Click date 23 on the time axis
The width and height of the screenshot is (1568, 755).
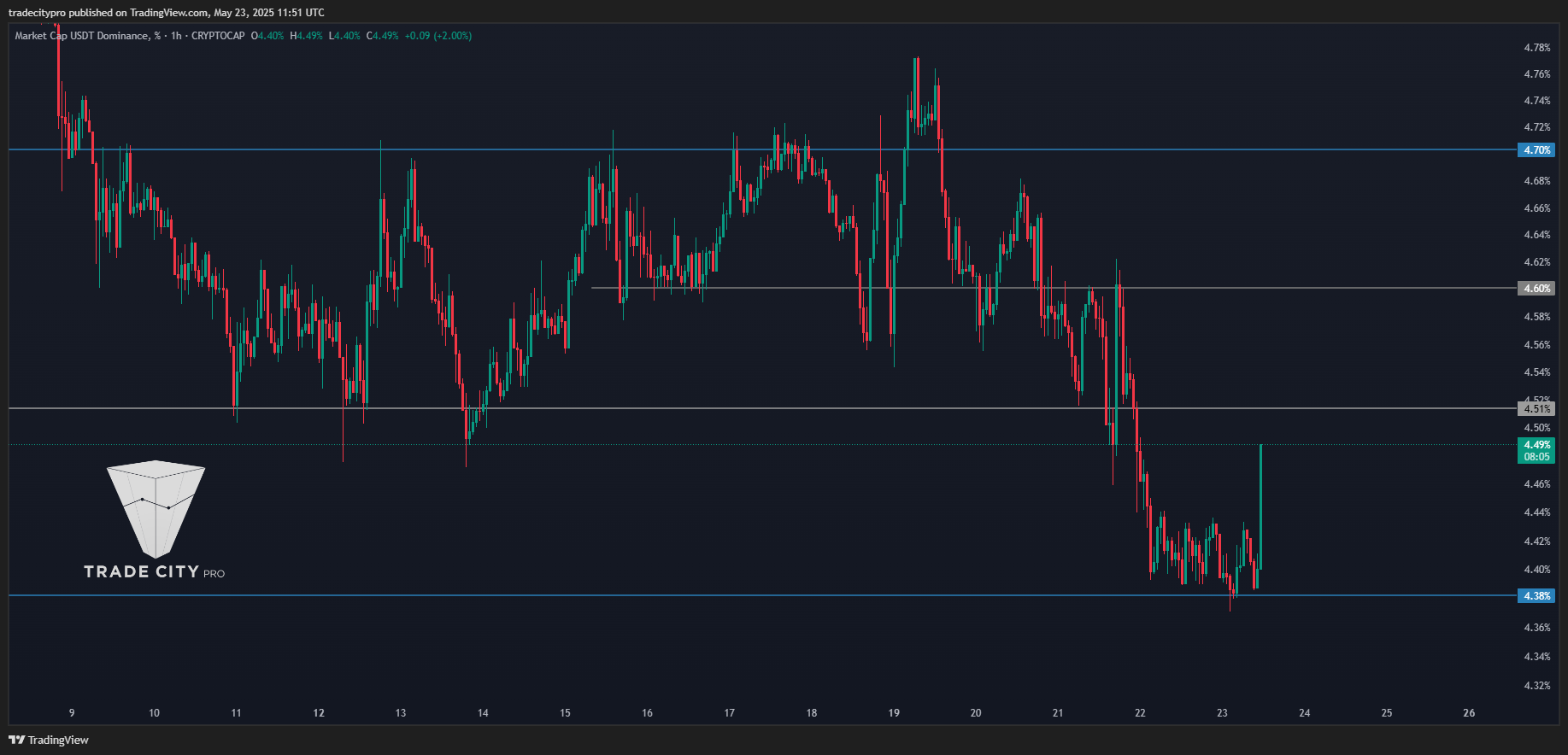point(1223,713)
